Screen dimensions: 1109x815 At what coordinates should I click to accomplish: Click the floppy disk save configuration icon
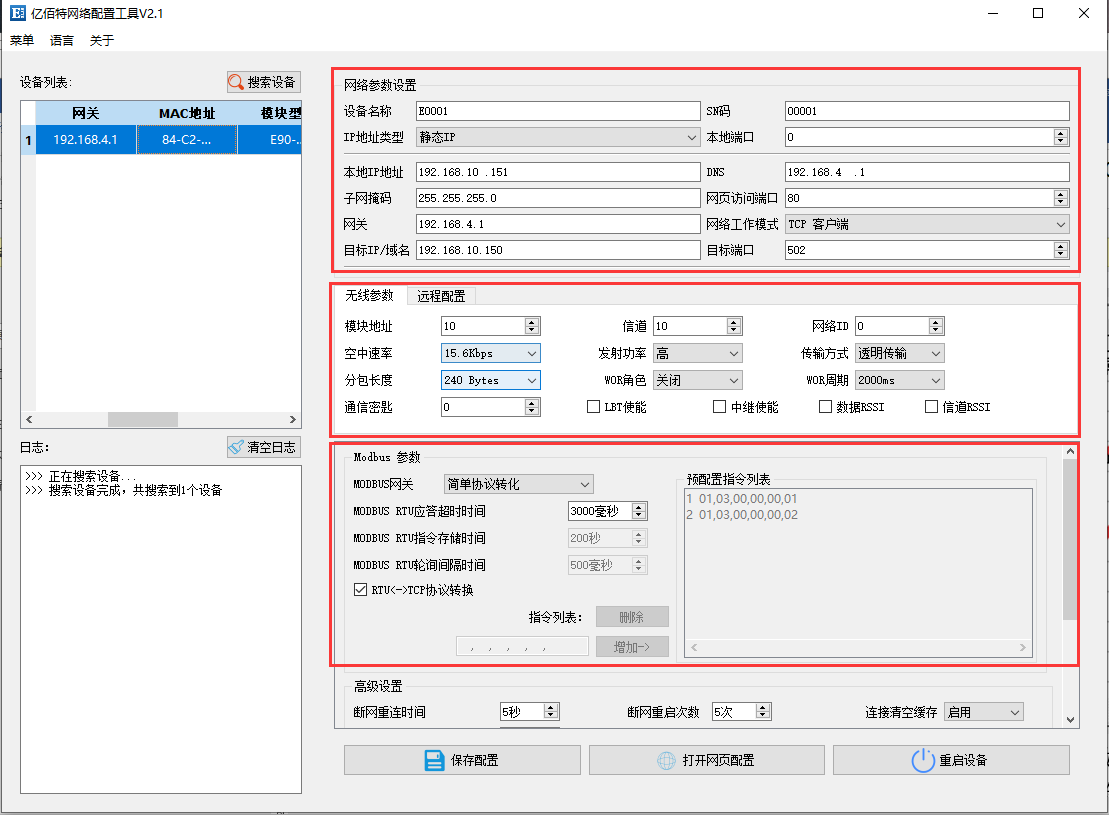pyautogui.click(x=433, y=760)
